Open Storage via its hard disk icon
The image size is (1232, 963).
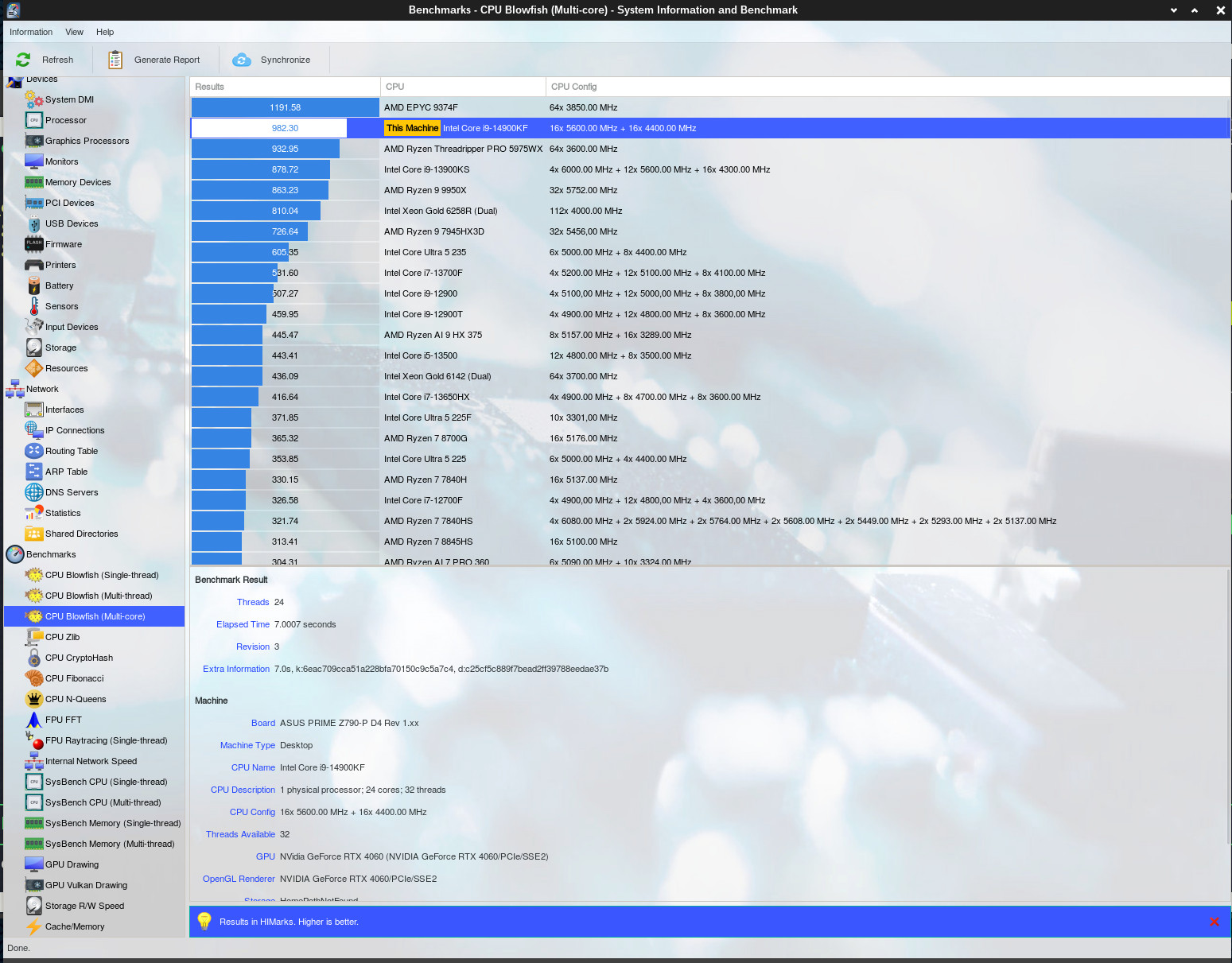click(34, 348)
